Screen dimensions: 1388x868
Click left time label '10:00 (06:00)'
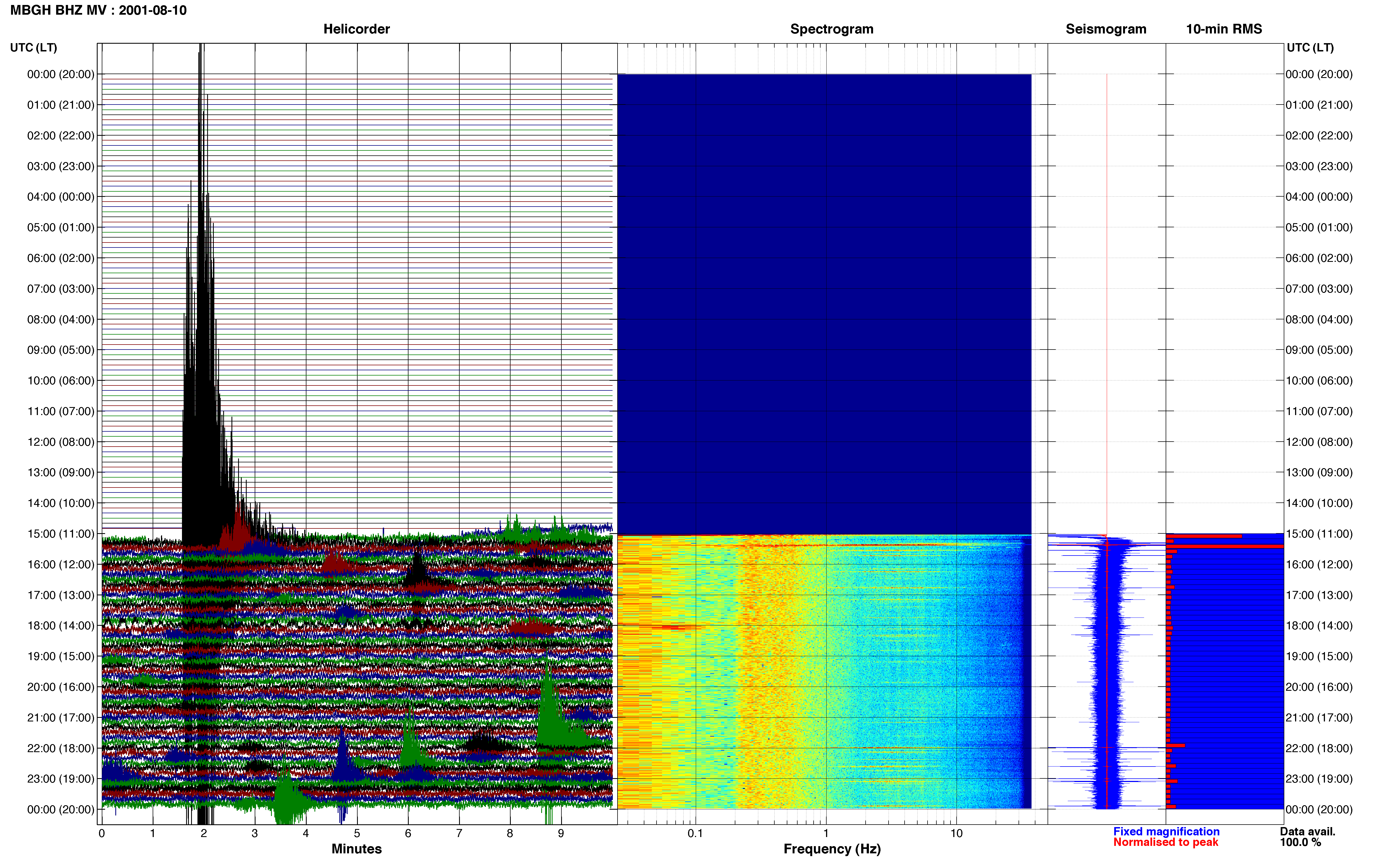point(61,380)
